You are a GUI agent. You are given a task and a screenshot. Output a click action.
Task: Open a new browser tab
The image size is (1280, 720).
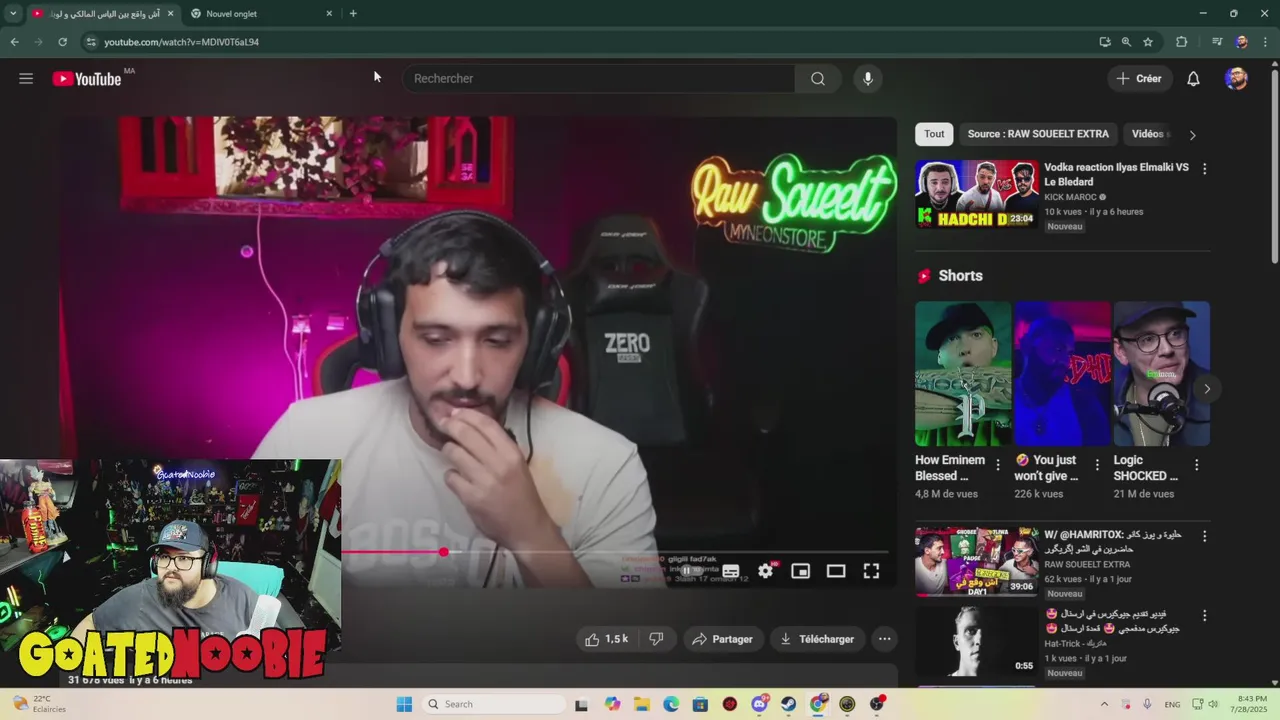[353, 13]
